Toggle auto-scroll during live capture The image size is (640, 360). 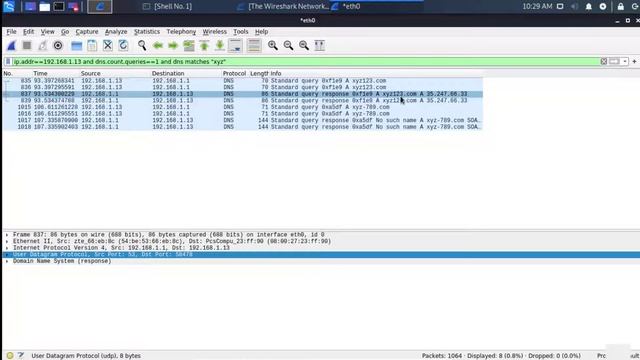click(236, 46)
